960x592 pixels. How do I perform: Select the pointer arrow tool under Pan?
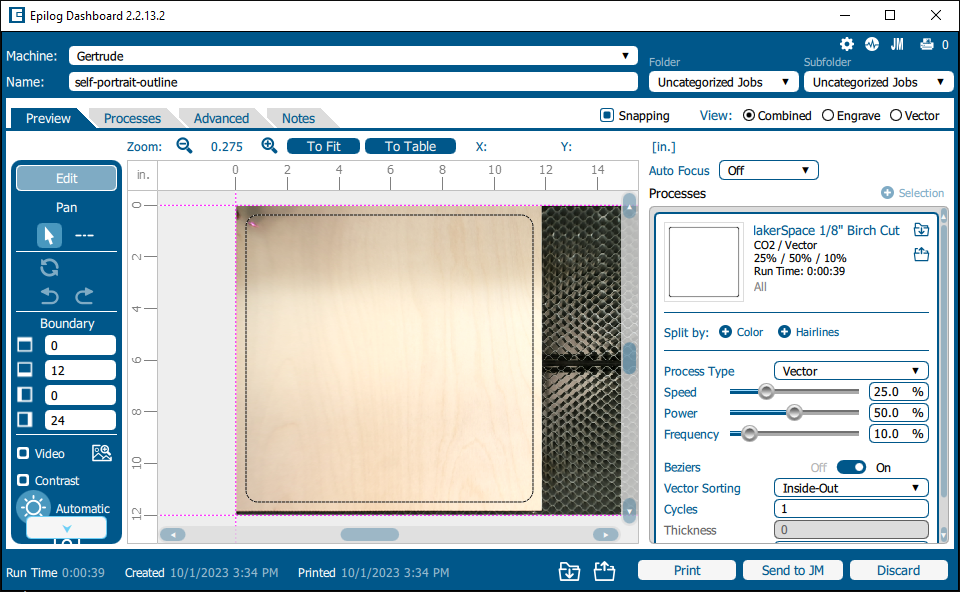49,236
